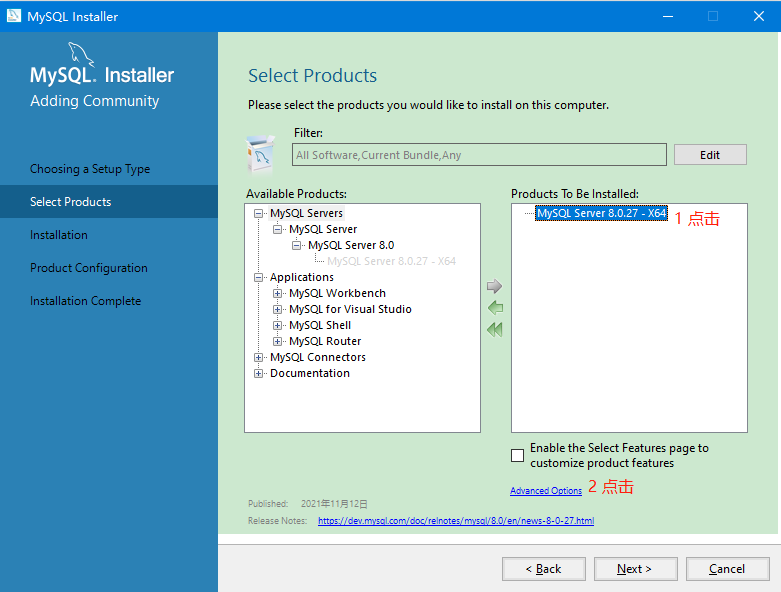Expand the MySQL Connectors node
This screenshot has width=781, height=592.
tap(258, 357)
